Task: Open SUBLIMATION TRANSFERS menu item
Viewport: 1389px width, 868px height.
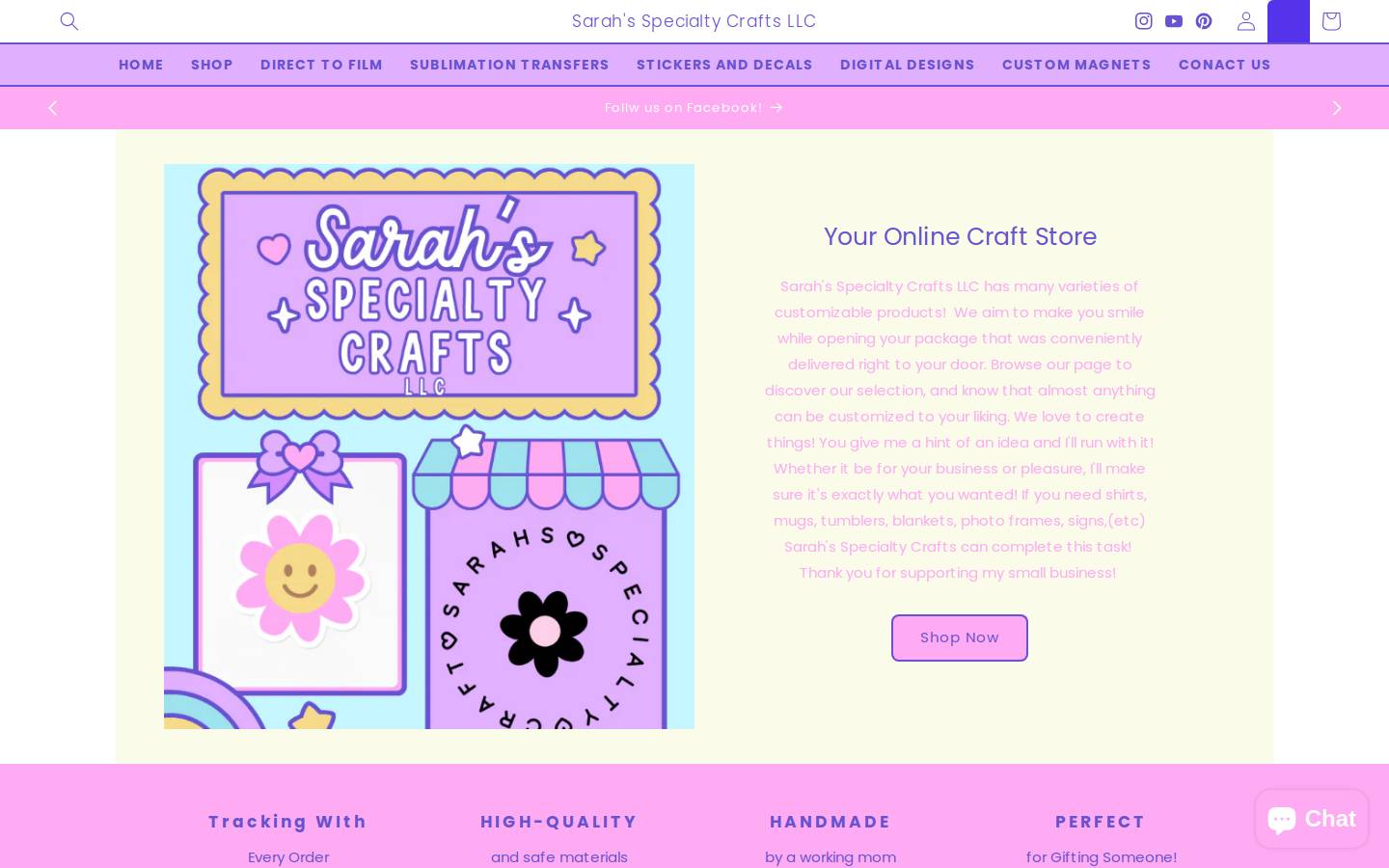Action: click(509, 65)
